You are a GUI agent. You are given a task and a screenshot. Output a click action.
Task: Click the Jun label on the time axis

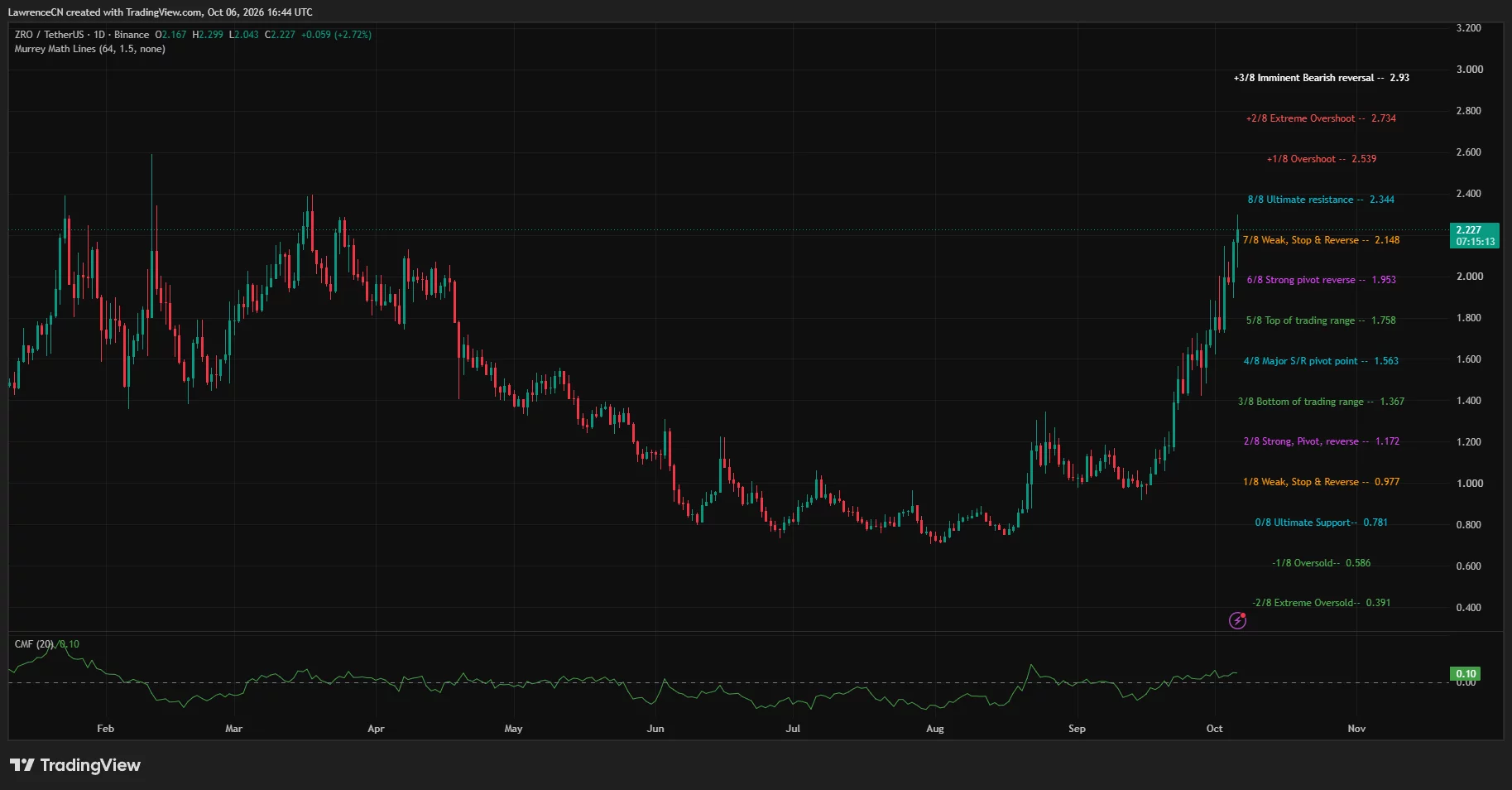pos(655,729)
